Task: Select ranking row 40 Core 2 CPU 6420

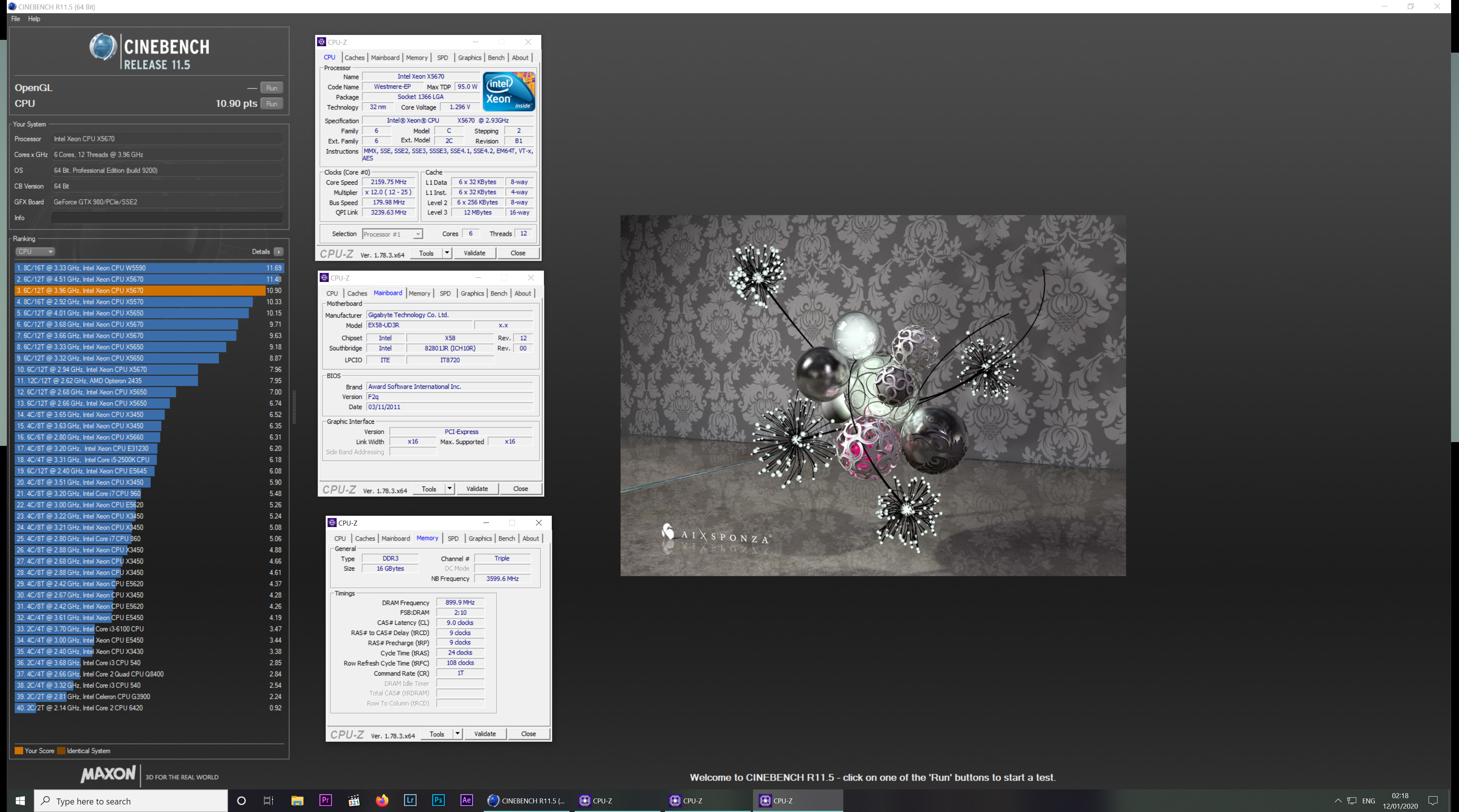Action: (149, 708)
